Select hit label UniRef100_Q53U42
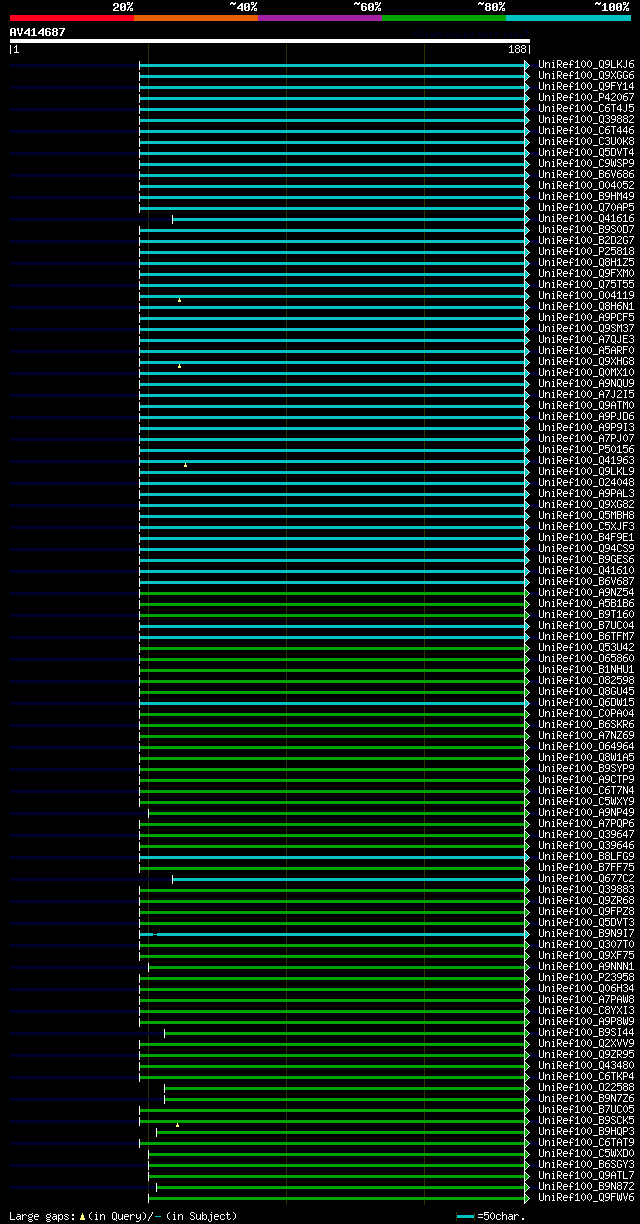This screenshot has width=640, height=1224. click(x=586, y=648)
